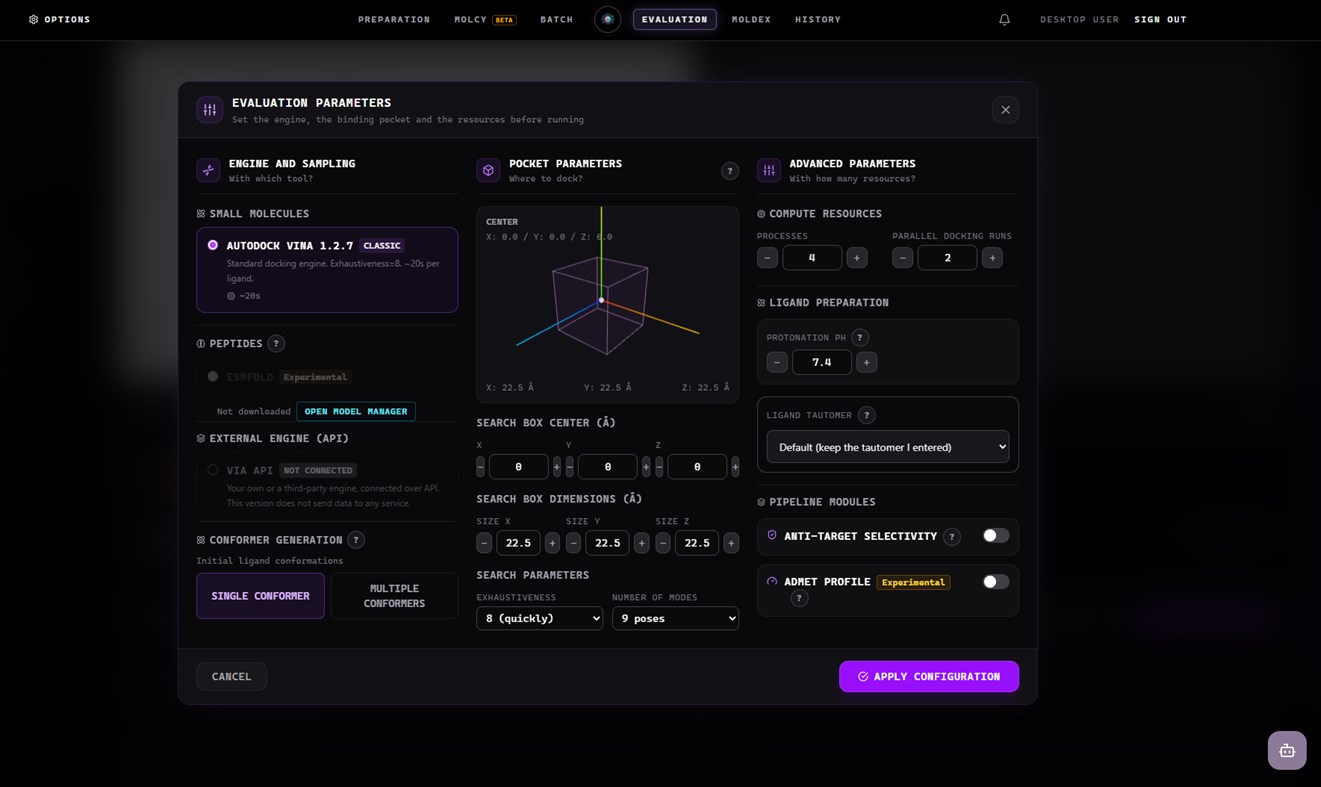Open the History tab

[x=818, y=20]
